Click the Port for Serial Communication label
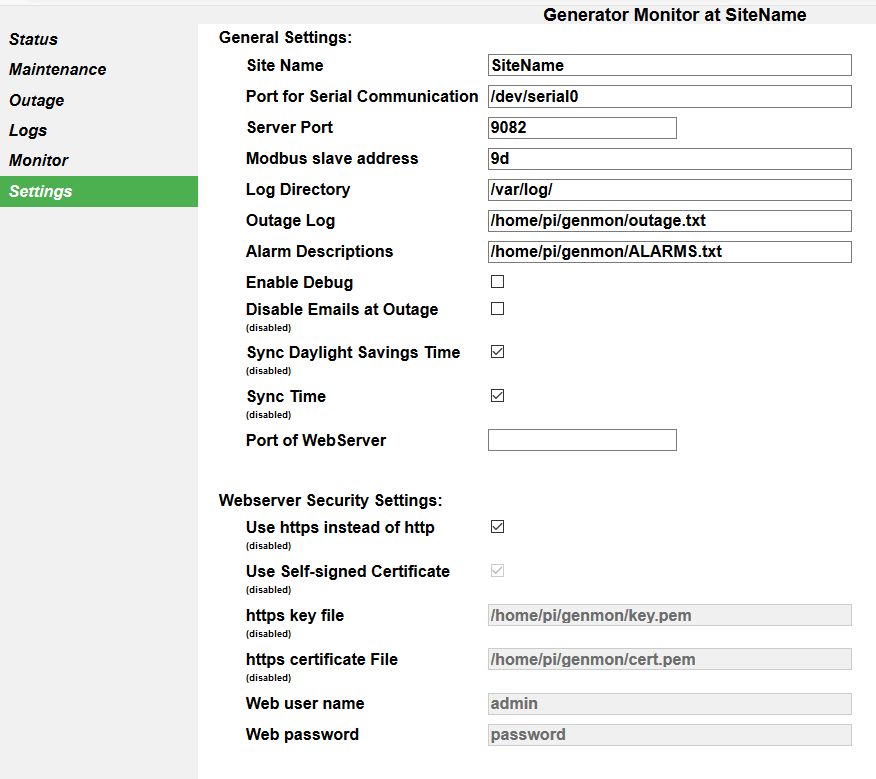Screen dimensions: 876x779 coord(362,97)
